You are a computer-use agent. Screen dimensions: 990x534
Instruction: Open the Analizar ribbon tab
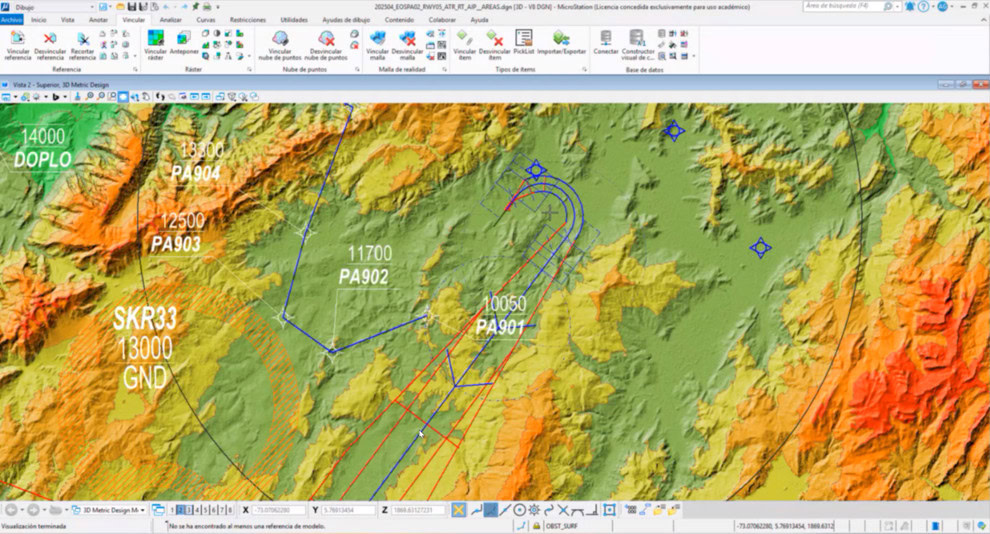pos(170,19)
